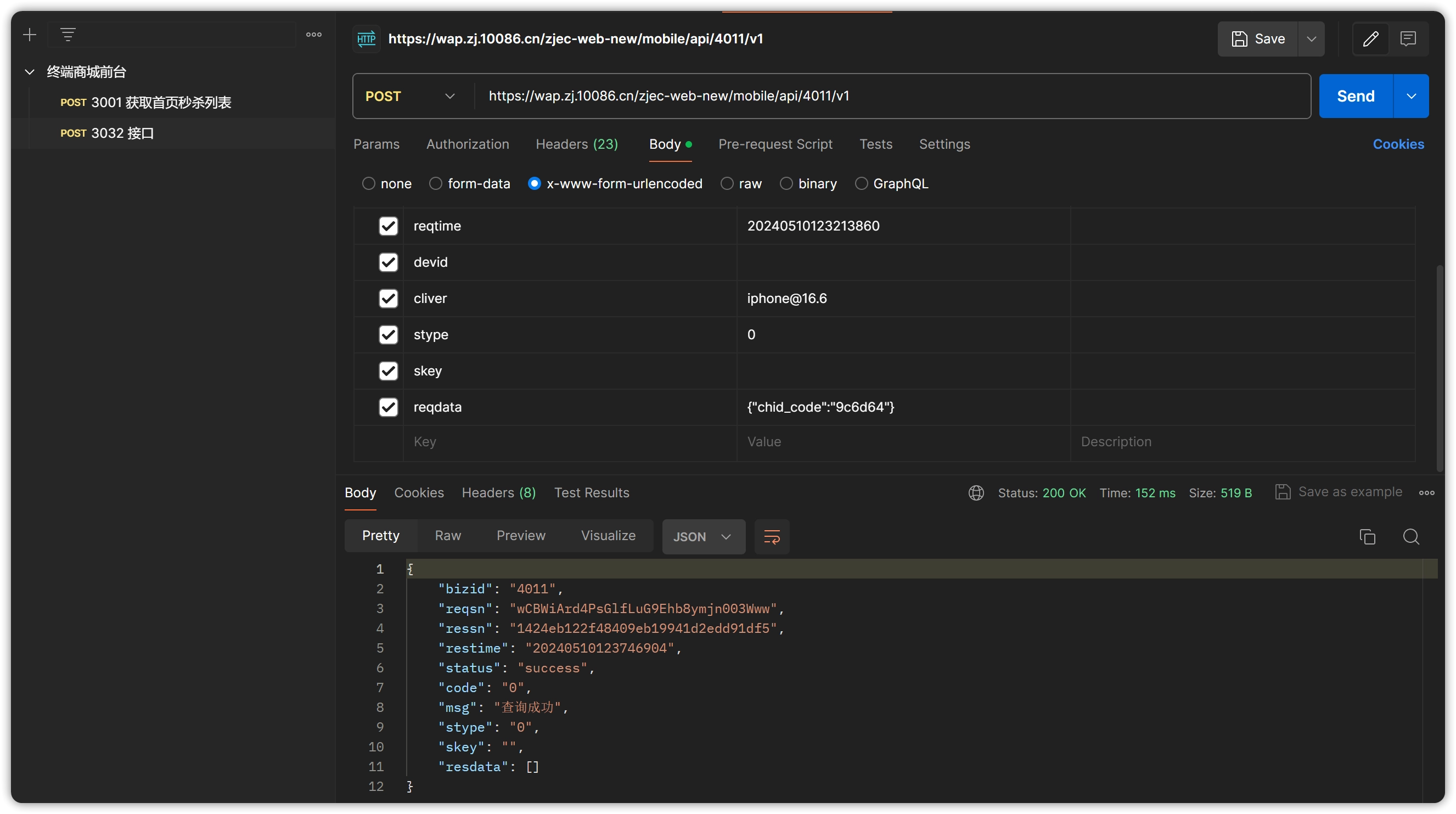
Task: Click the reqtime value 20240510123213860
Action: pyautogui.click(x=813, y=226)
